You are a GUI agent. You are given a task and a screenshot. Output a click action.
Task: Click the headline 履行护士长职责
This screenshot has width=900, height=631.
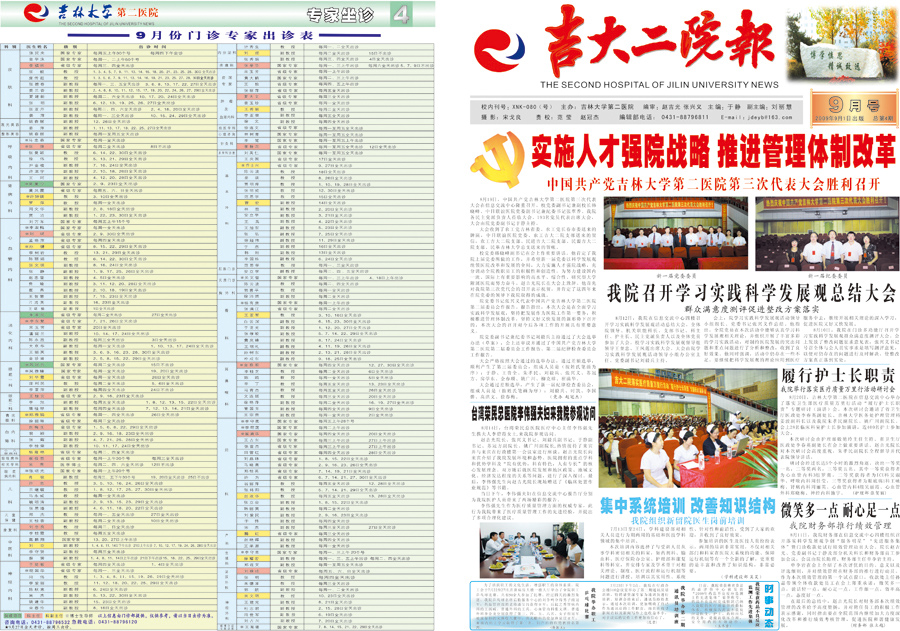tap(838, 375)
